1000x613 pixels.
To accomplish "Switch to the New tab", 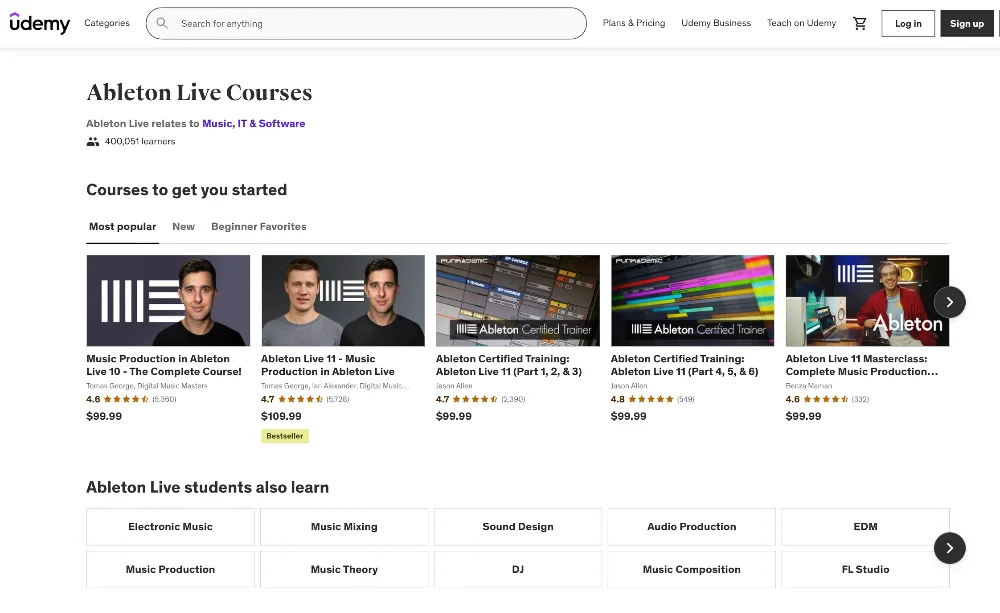I will (x=184, y=226).
